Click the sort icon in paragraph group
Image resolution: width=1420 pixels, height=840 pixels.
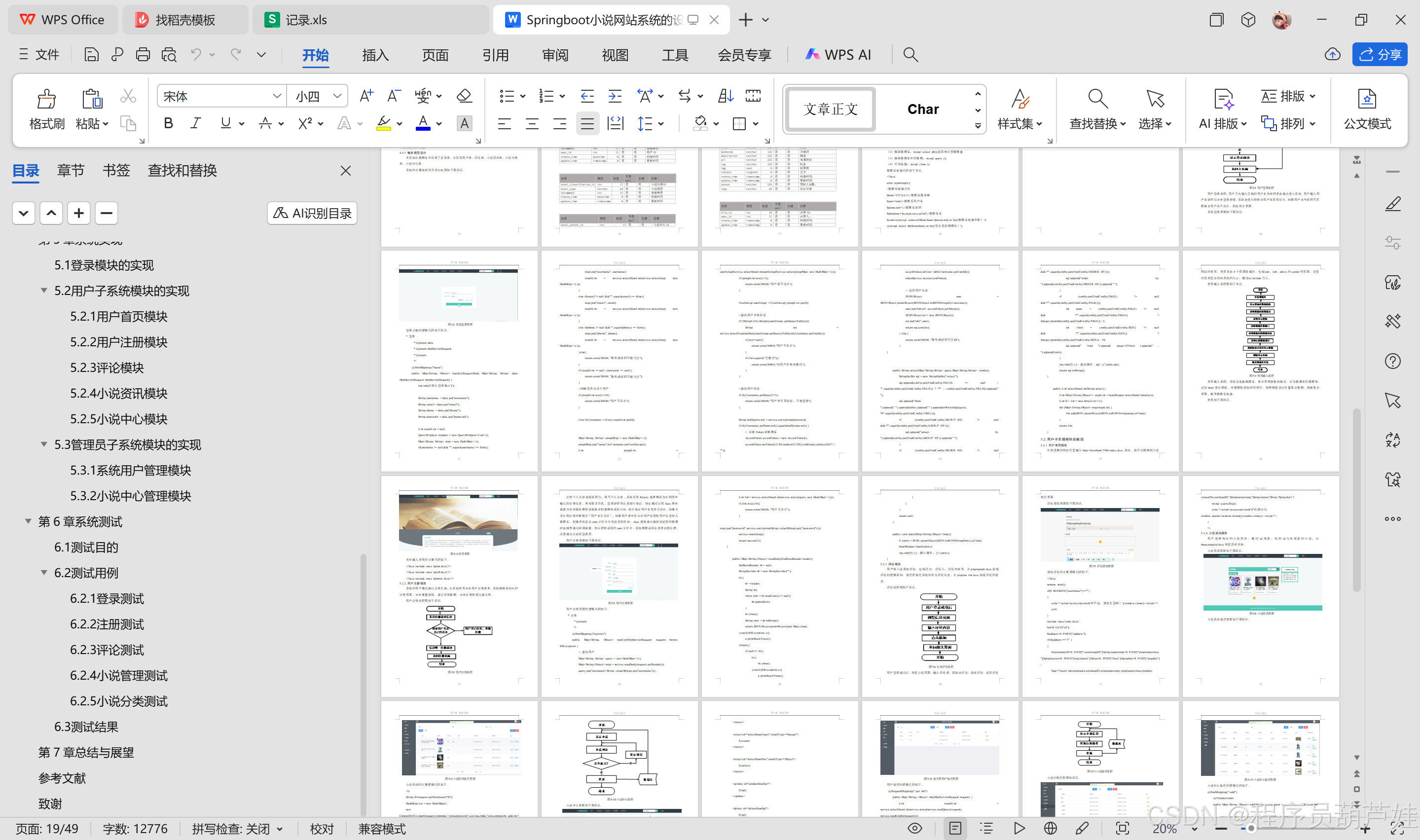click(x=725, y=96)
